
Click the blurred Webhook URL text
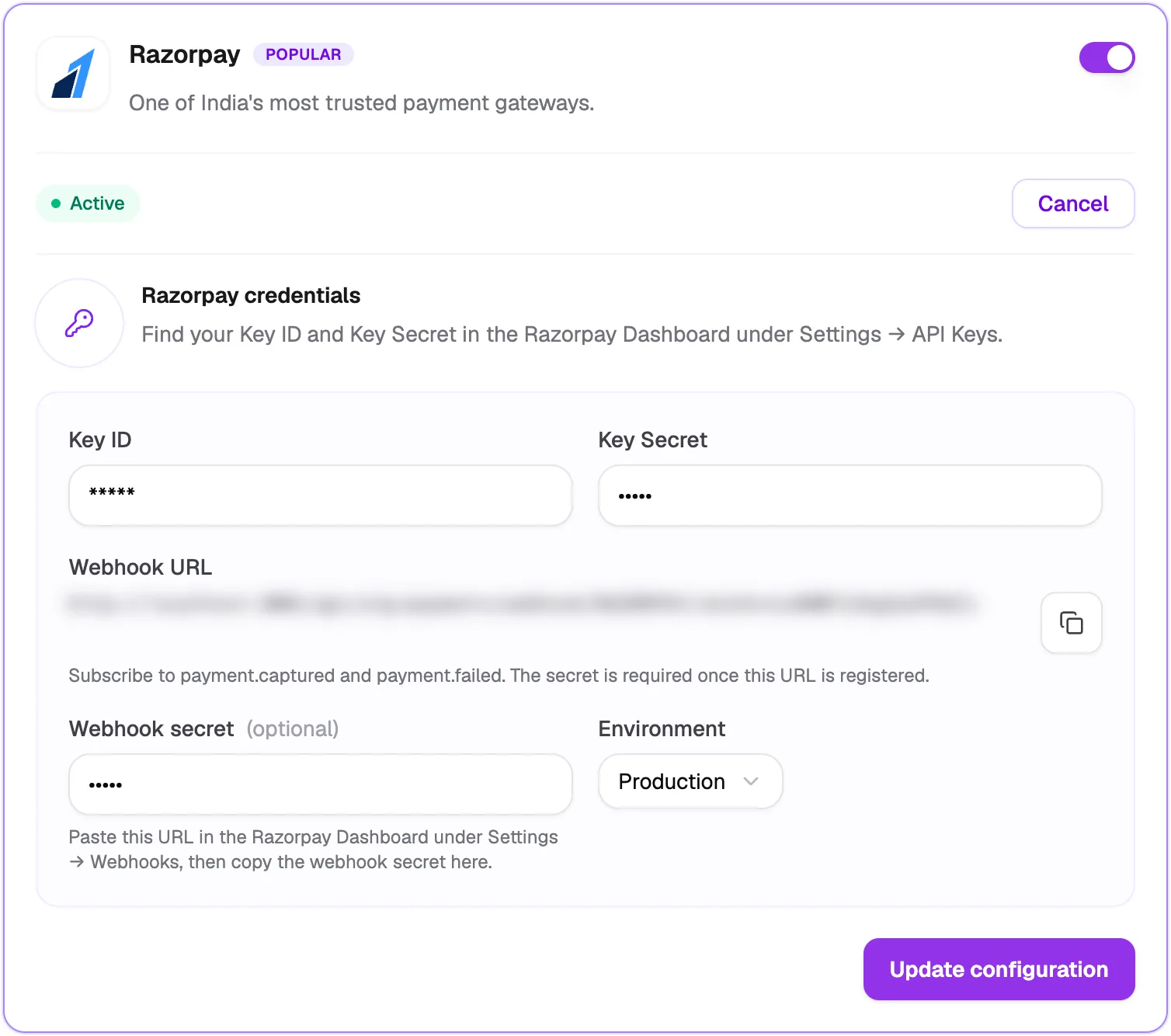pos(522,604)
